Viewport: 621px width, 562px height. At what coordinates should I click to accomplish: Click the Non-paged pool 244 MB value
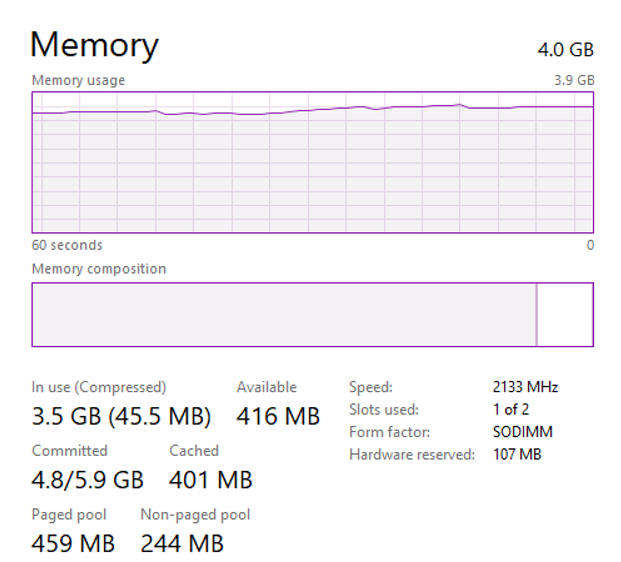coord(182,544)
